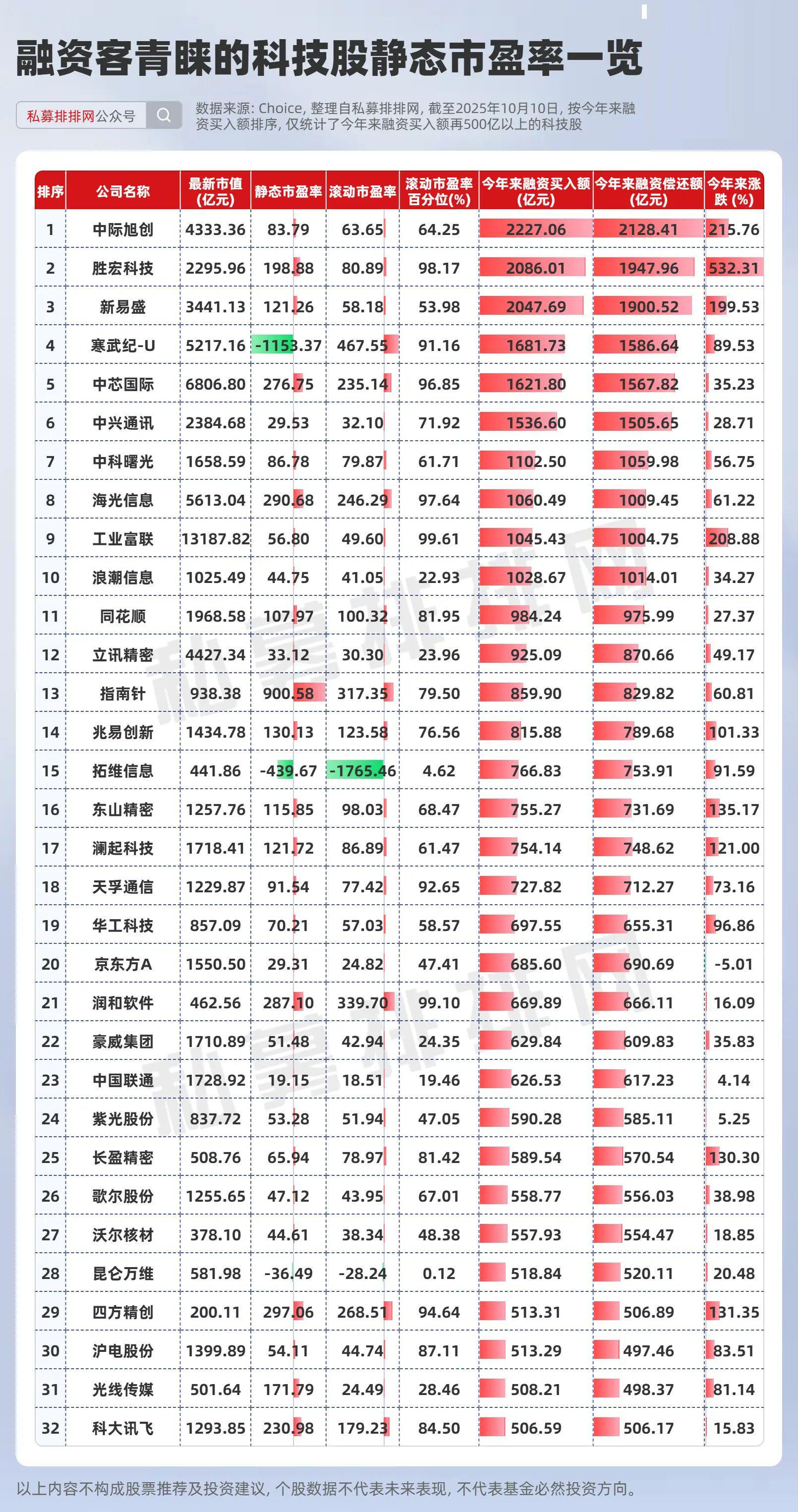Select the 中际旭创 company name cell
This screenshot has width=798, height=1512.
[x=122, y=230]
